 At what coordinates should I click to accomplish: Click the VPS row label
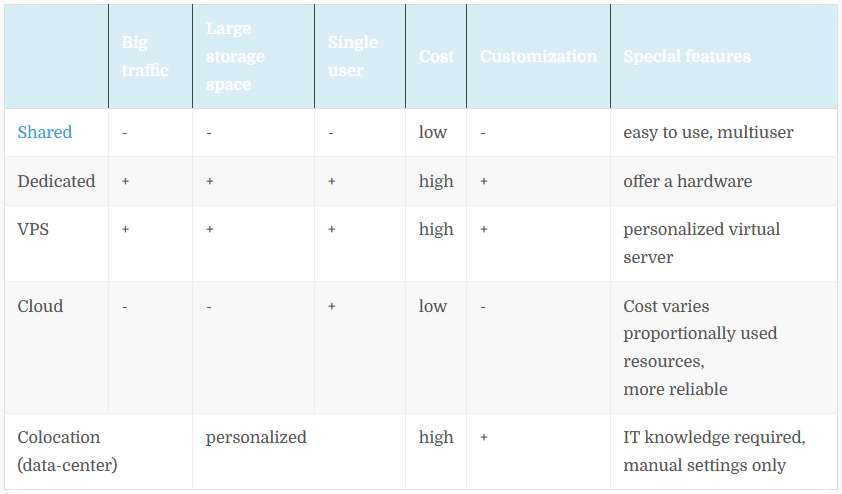tap(33, 229)
